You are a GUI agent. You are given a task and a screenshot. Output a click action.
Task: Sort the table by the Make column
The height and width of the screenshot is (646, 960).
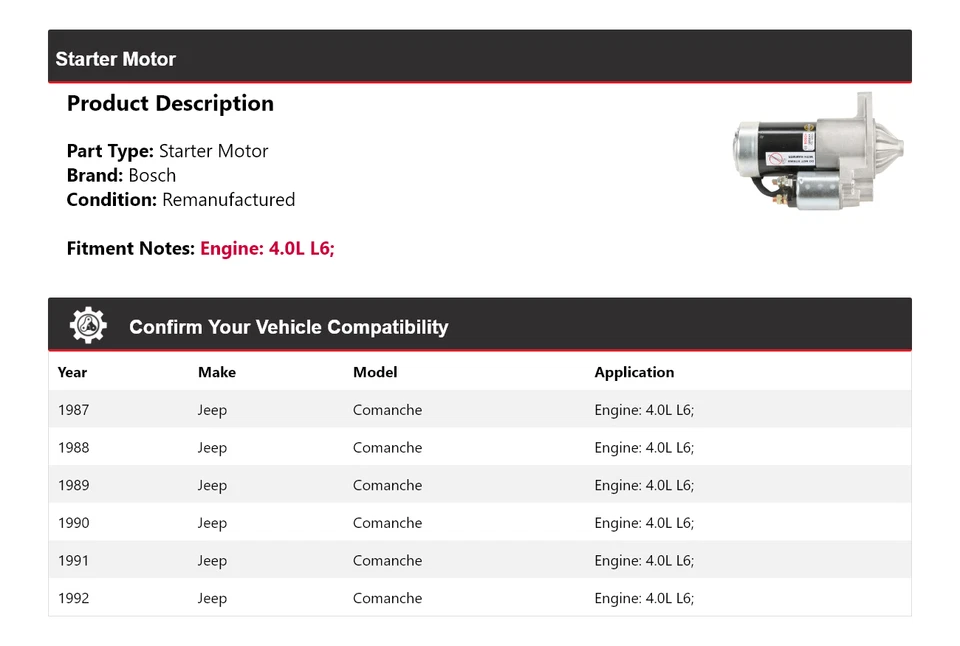[x=217, y=372]
